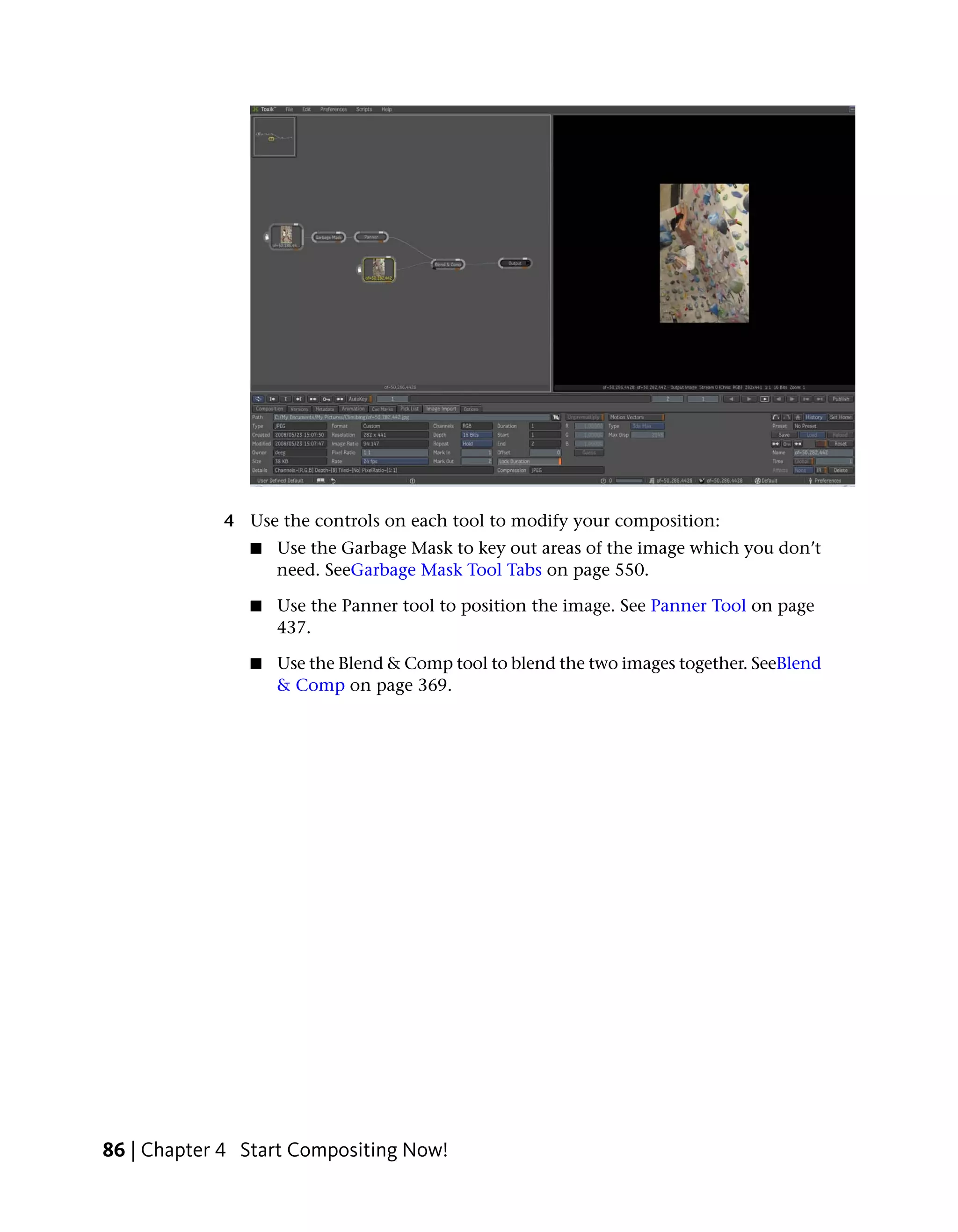958x1232 pixels.
Task: Open the Preferences menu in Toxik menu bar
Action: pos(333,109)
